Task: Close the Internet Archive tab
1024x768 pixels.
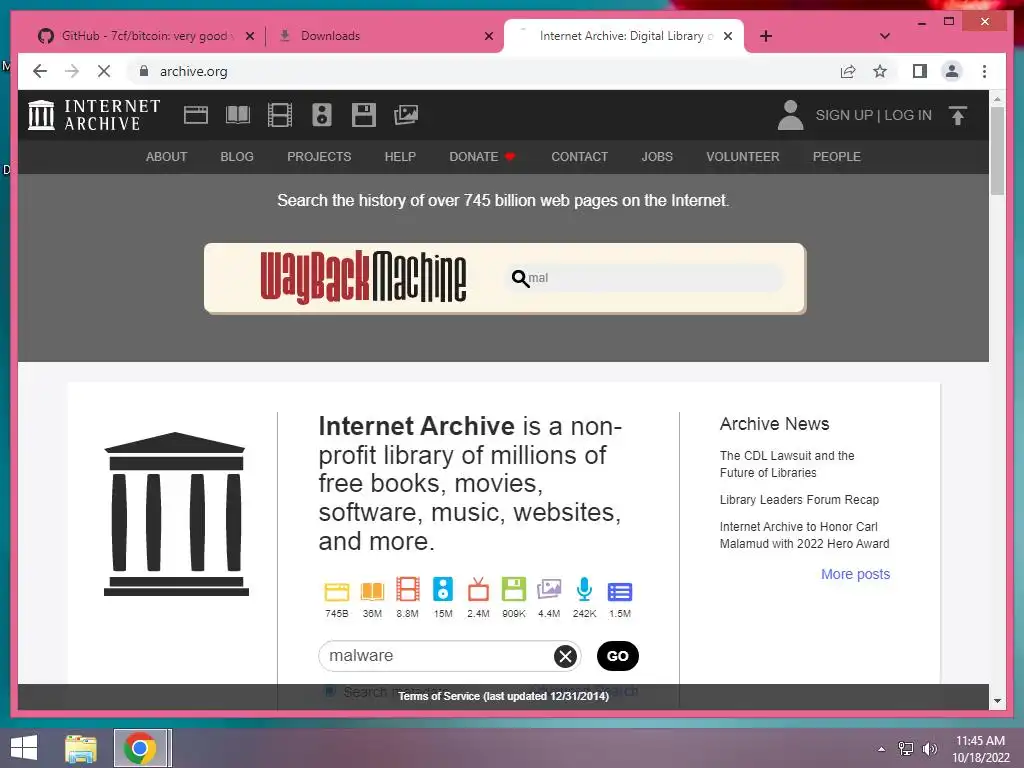Action: click(728, 36)
